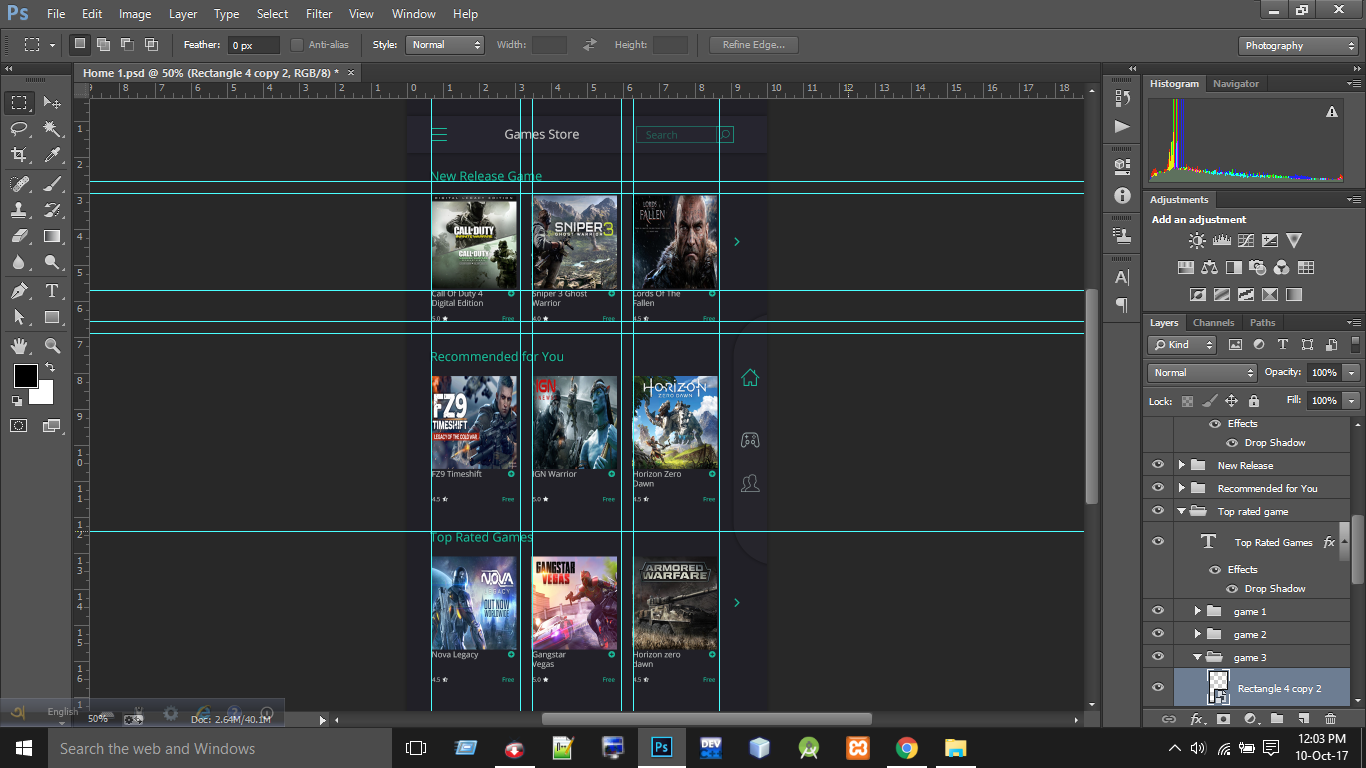Select the Crop tool

coord(19,155)
